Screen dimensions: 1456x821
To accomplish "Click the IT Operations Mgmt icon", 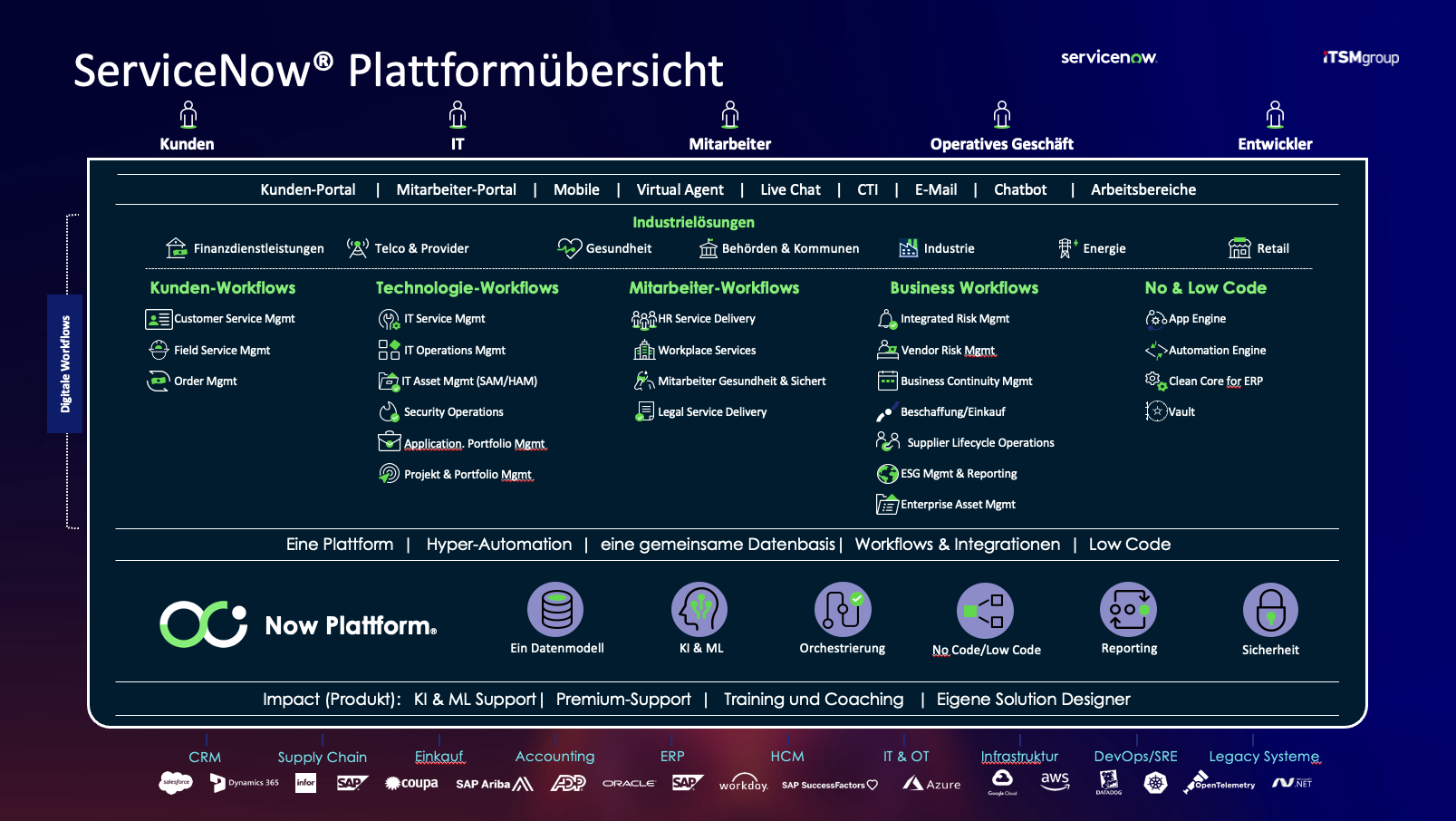I will pos(389,350).
